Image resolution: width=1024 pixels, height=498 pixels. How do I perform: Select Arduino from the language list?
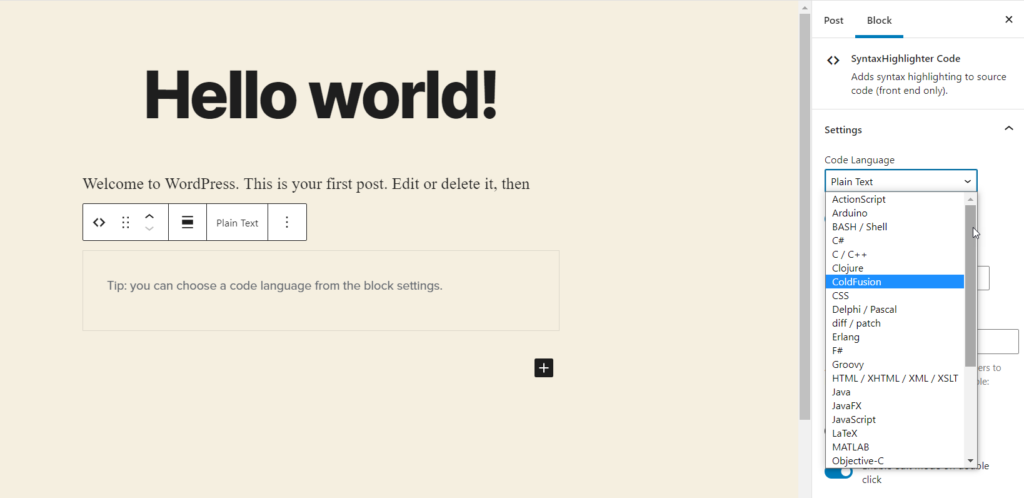[895, 213]
